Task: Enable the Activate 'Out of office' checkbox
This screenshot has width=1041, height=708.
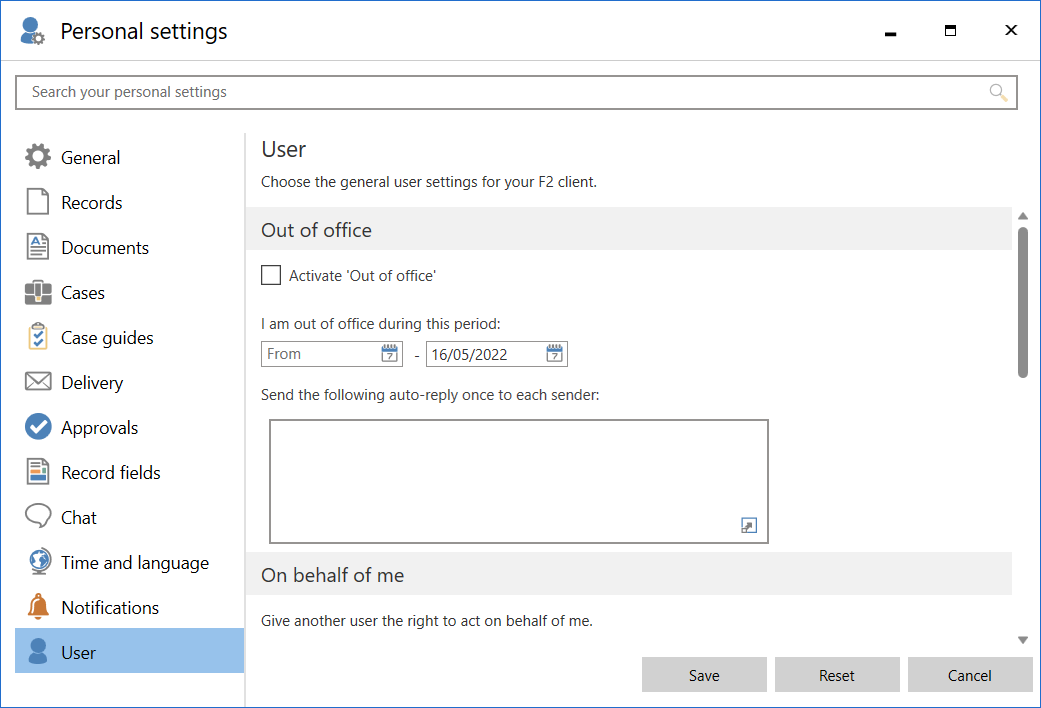Action: pos(271,275)
